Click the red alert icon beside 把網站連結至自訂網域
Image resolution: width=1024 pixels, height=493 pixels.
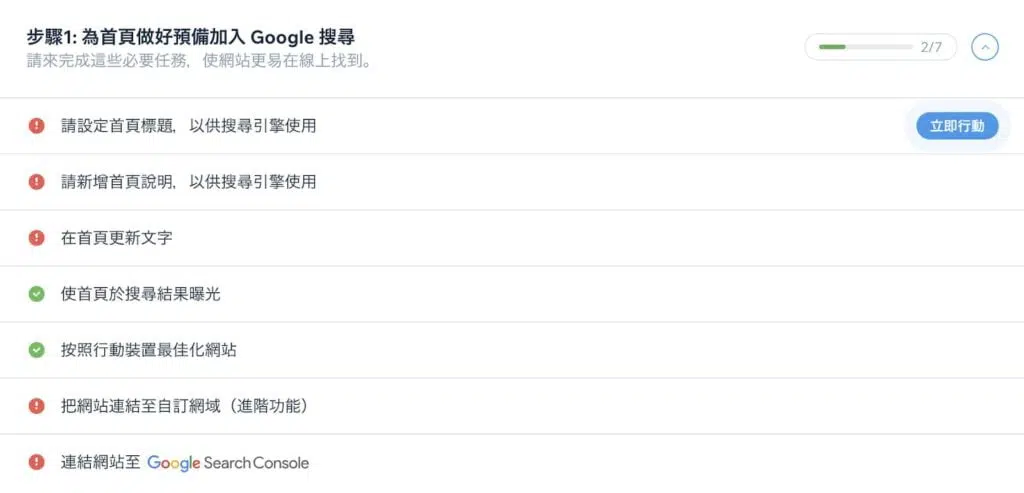point(37,406)
